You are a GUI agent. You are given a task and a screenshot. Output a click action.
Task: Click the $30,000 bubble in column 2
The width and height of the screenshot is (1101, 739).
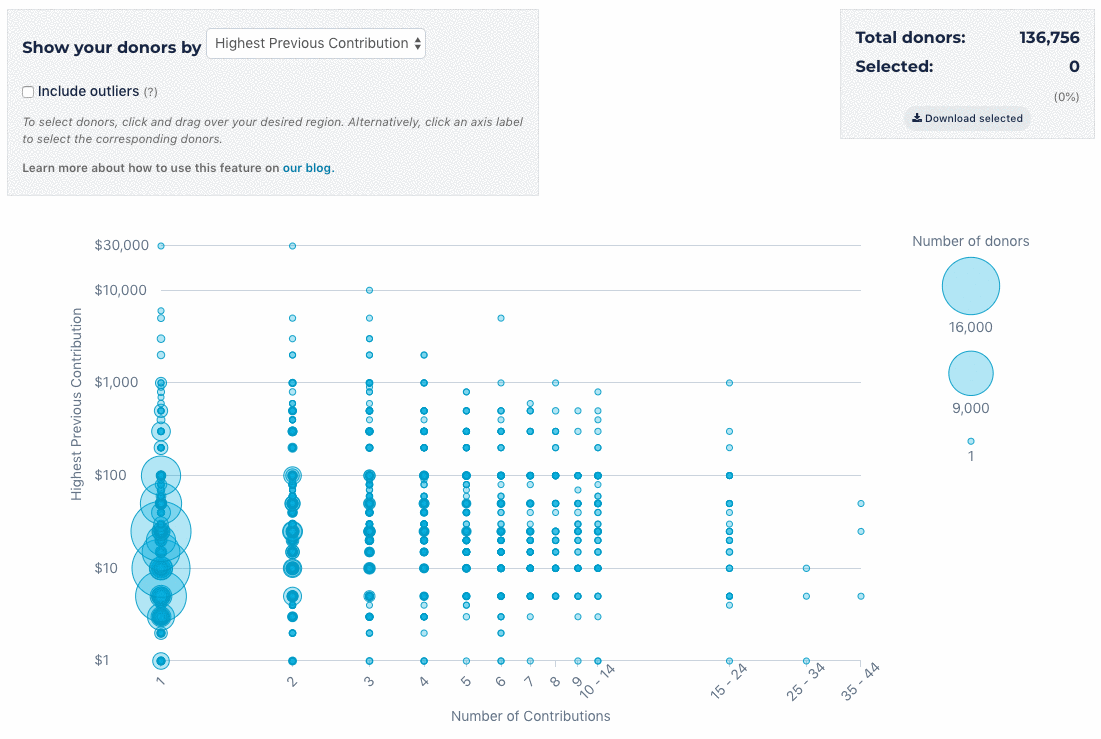click(x=292, y=245)
